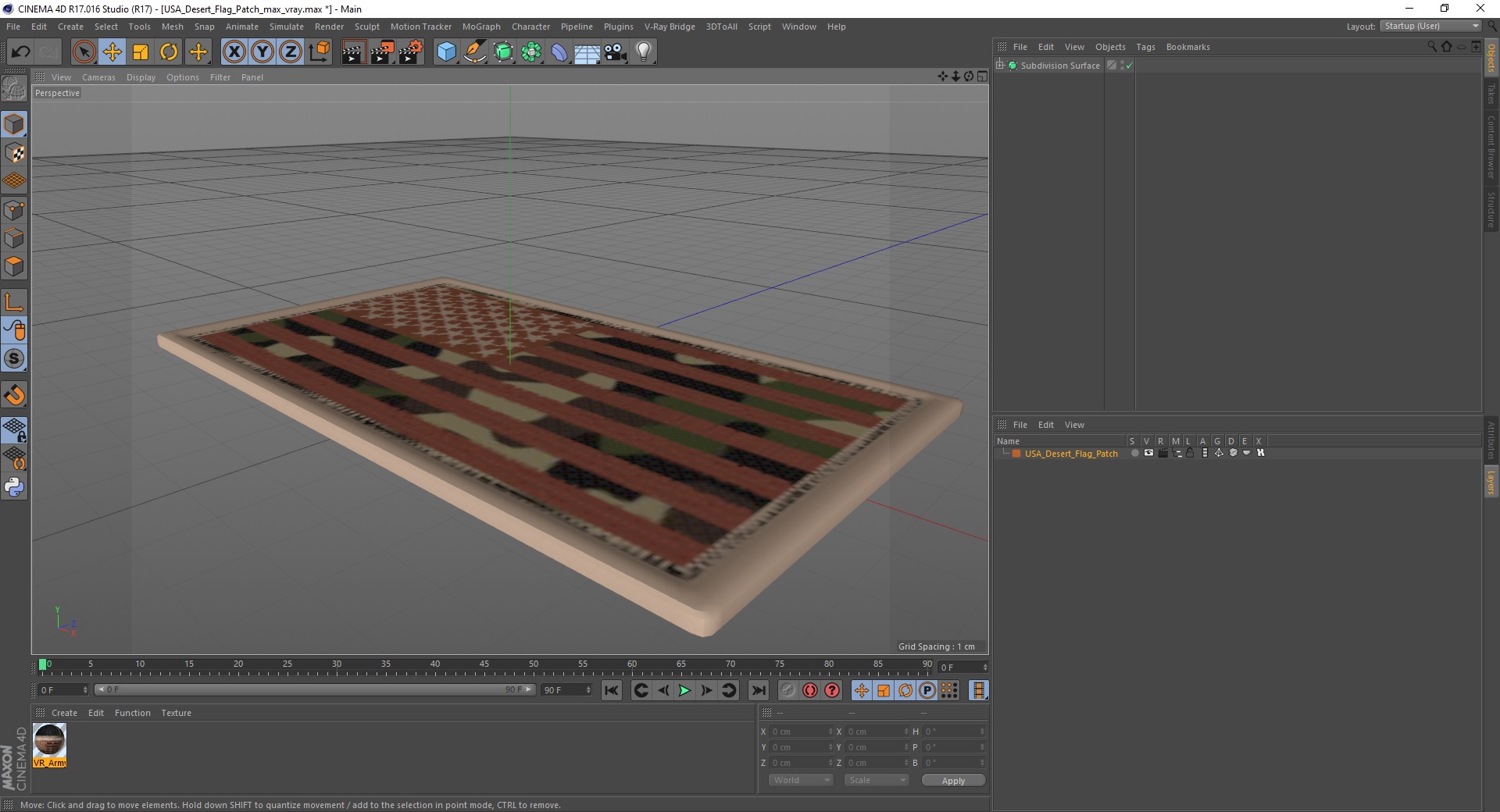Open the Render menu

[x=329, y=27]
